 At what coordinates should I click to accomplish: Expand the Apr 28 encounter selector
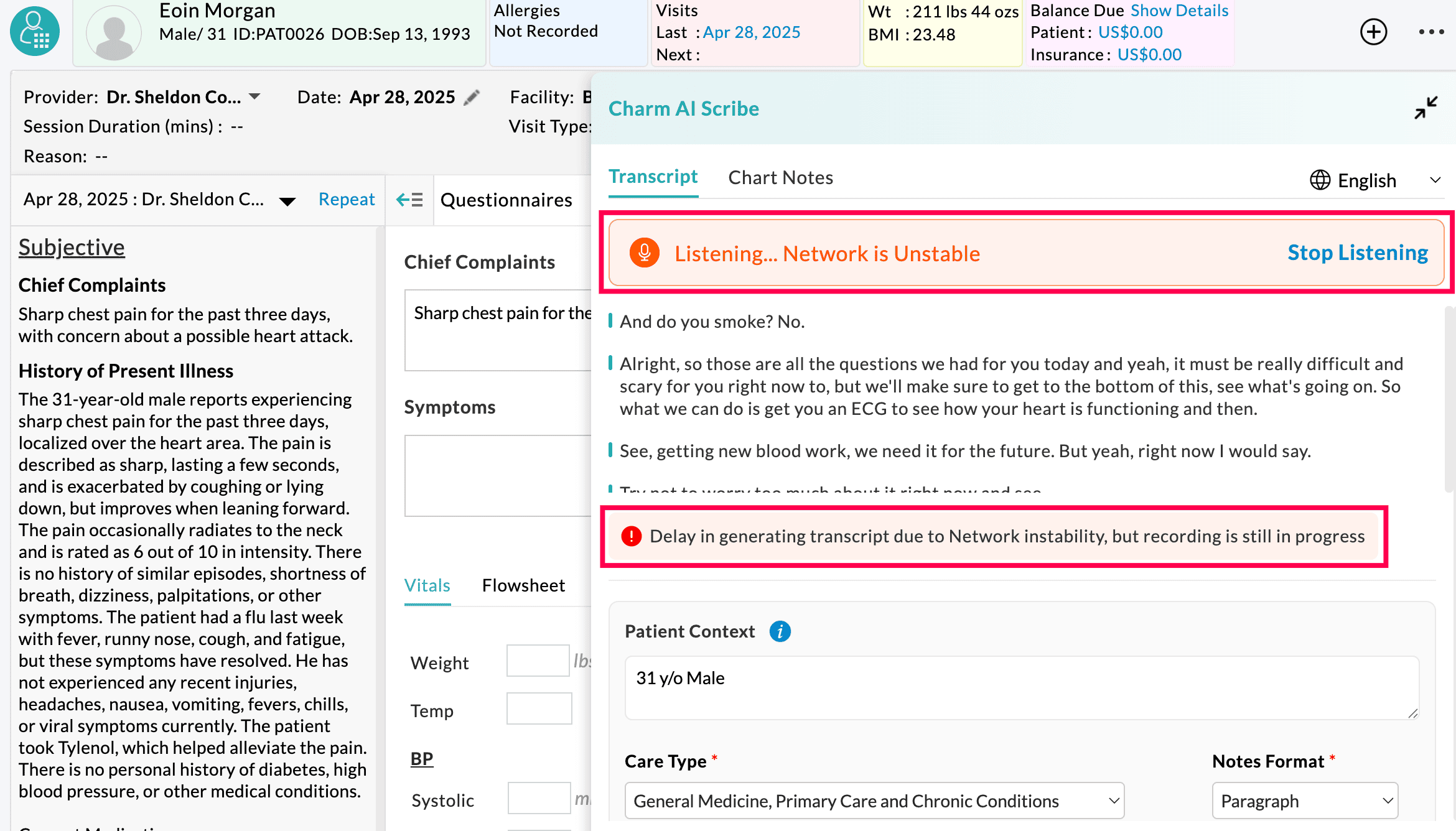pyautogui.click(x=287, y=200)
